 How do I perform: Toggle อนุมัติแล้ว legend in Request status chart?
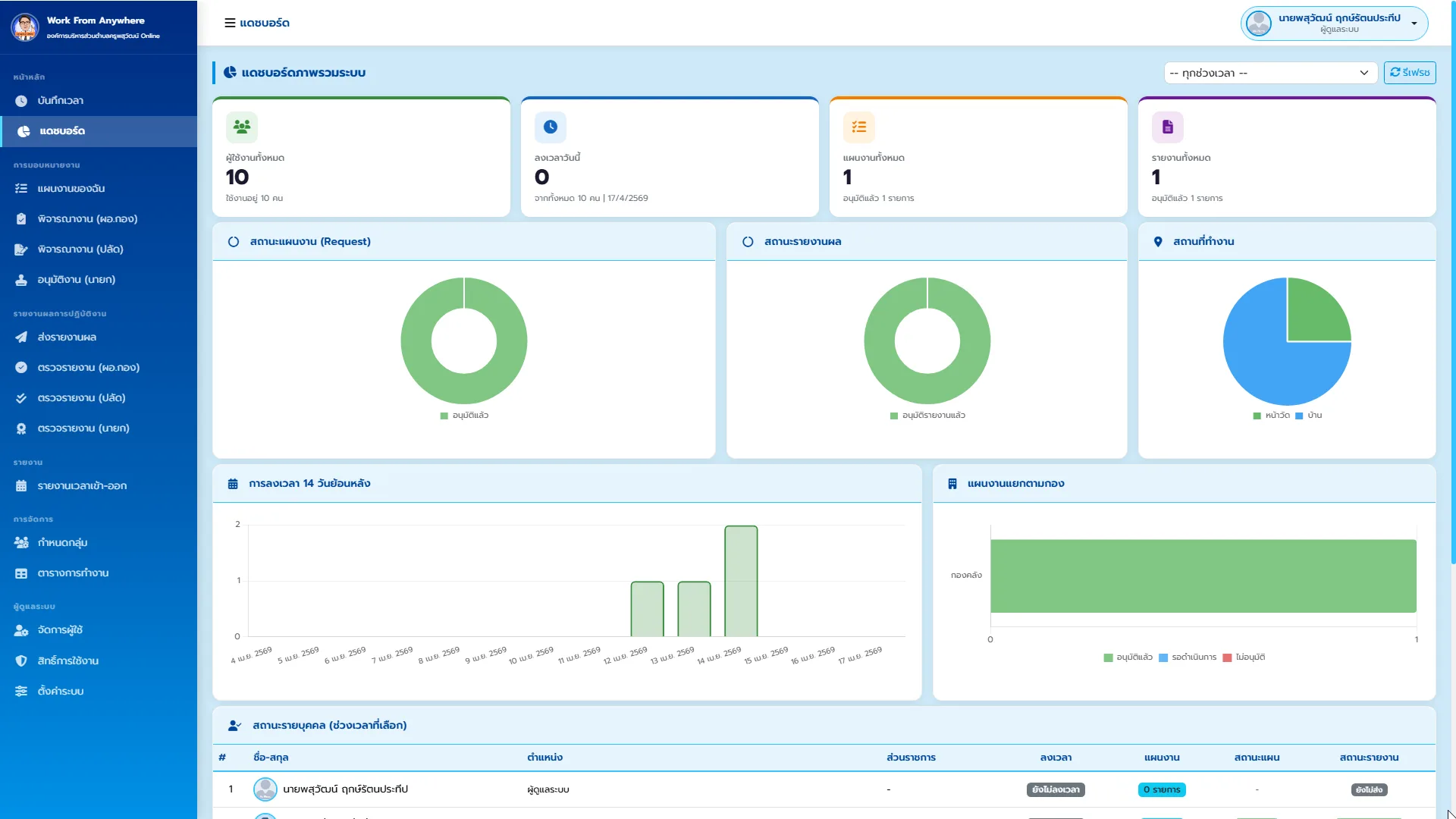point(464,416)
